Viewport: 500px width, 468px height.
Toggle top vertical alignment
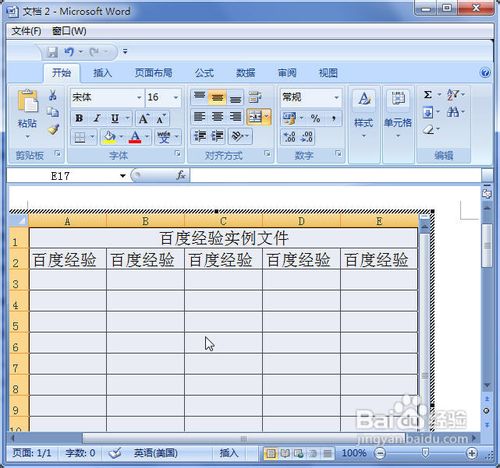coord(199,97)
